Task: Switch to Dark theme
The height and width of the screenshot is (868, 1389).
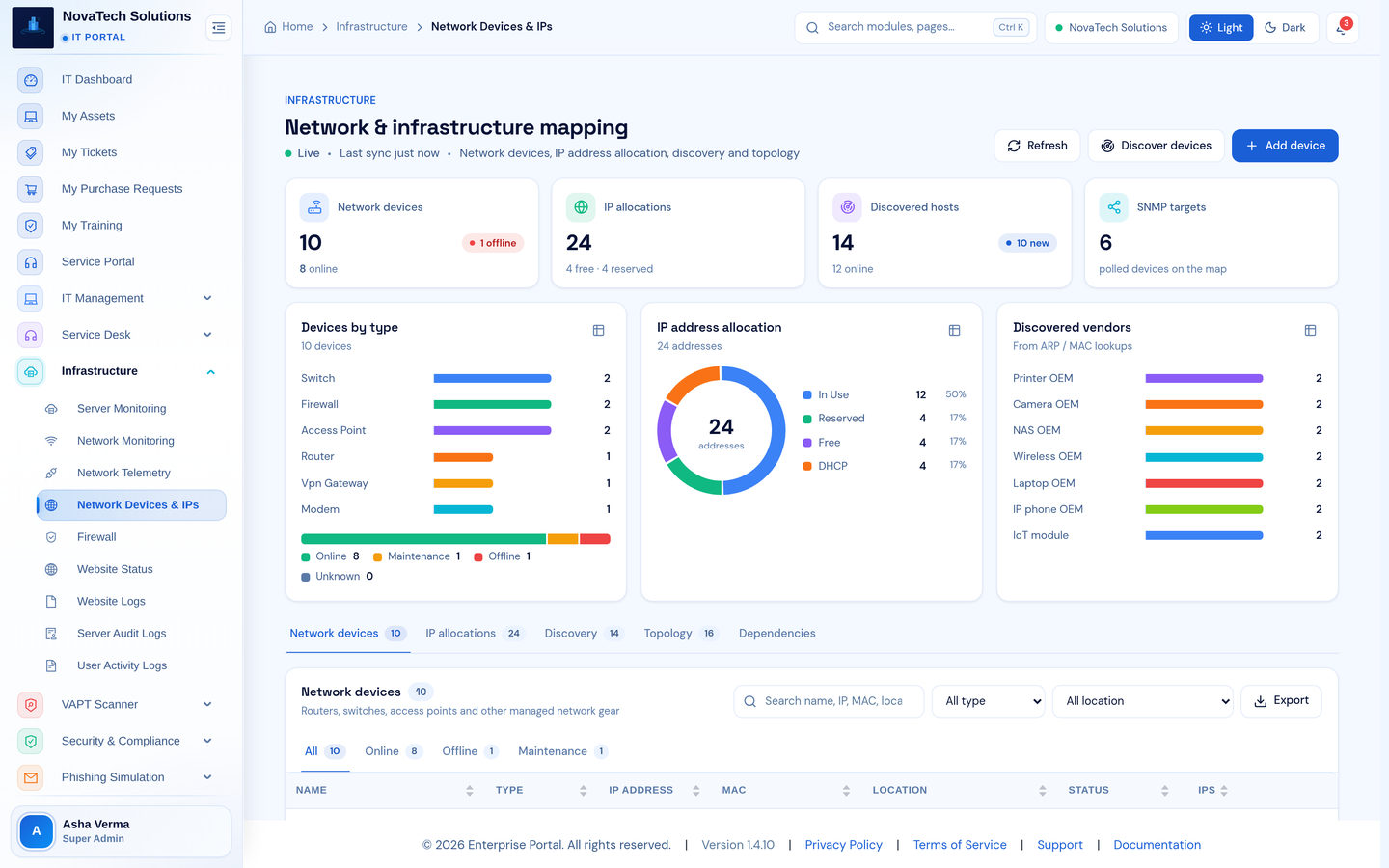Action: click(x=1285, y=28)
